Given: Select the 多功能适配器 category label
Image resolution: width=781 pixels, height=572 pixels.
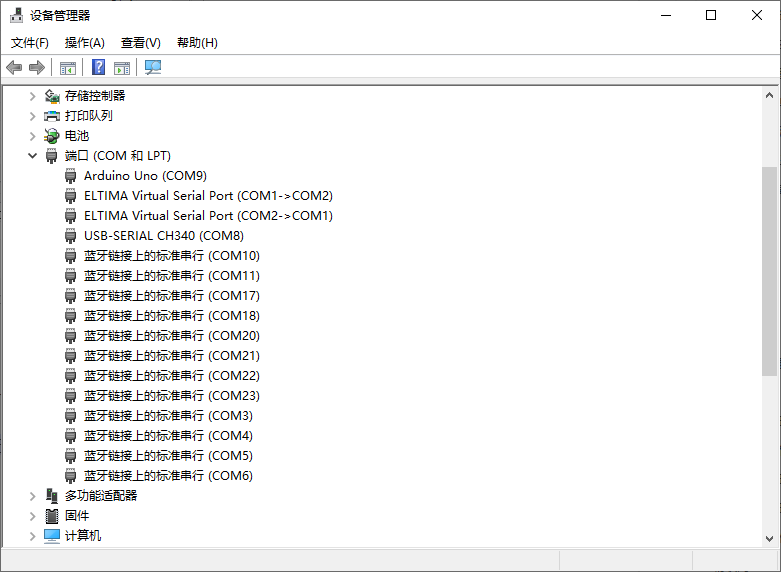Looking at the screenshot, I should click(x=101, y=495).
